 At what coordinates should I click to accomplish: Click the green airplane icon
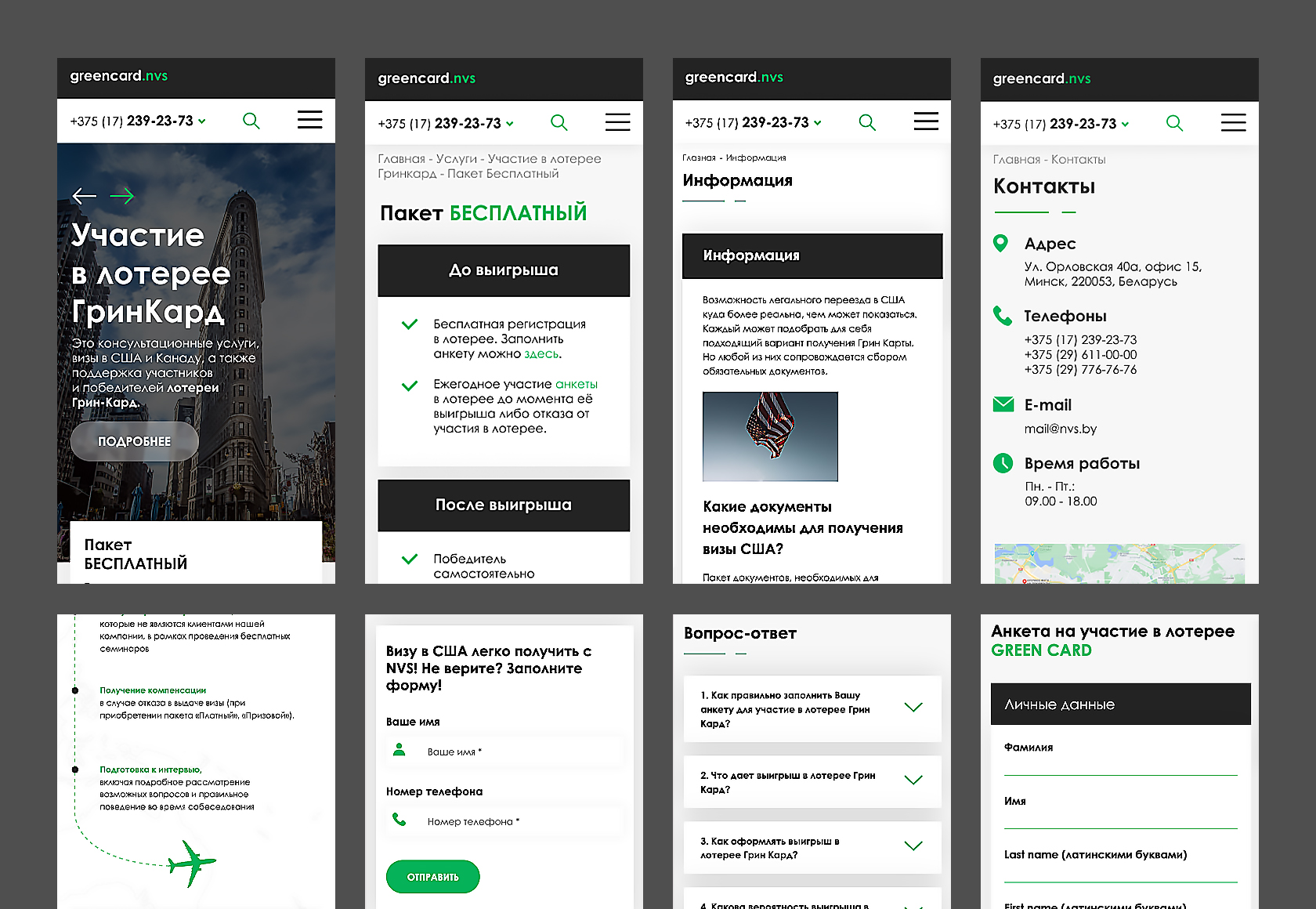pos(192,864)
